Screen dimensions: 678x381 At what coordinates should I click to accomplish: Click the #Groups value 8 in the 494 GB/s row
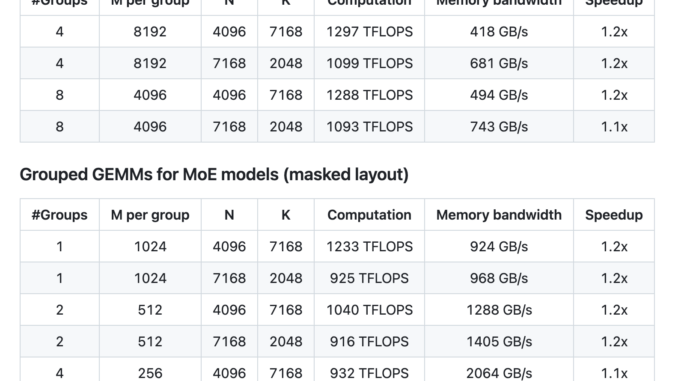point(60,95)
